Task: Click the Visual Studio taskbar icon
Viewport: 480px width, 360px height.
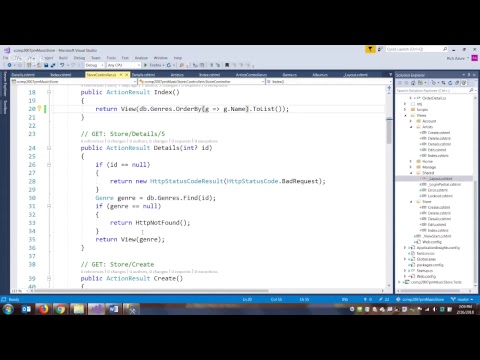Action: click(96, 309)
